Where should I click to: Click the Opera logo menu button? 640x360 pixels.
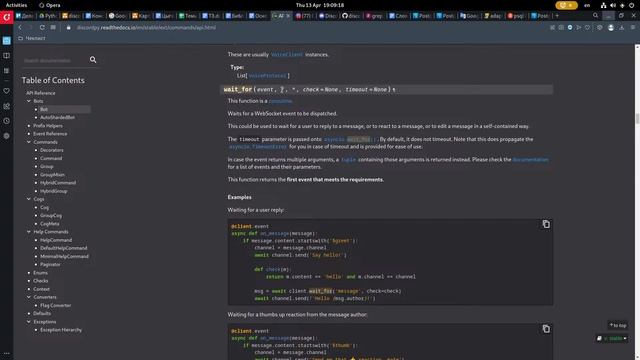click(x=7, y=17)
